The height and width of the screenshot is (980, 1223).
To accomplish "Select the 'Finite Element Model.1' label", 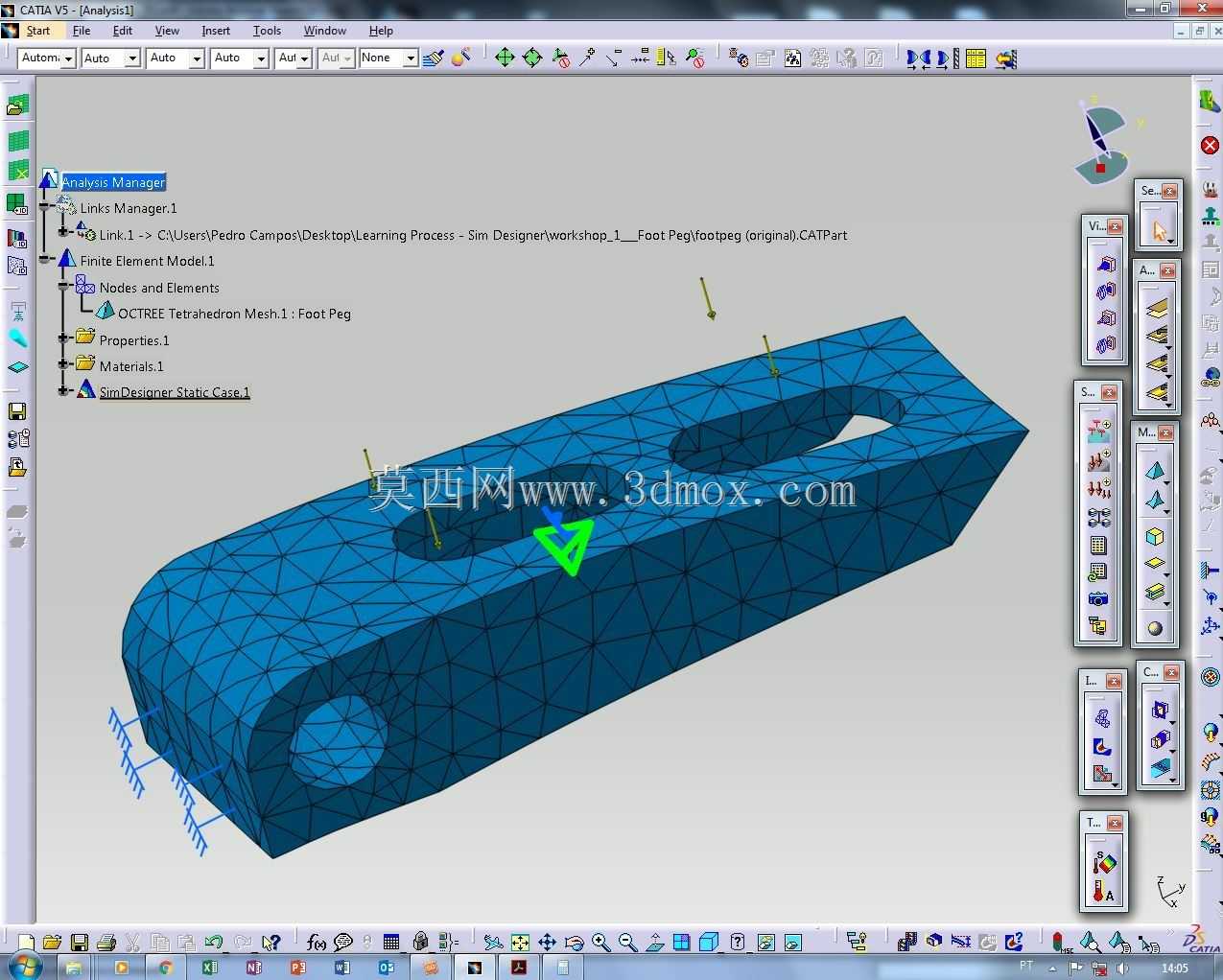I will (x=148, y=261).
